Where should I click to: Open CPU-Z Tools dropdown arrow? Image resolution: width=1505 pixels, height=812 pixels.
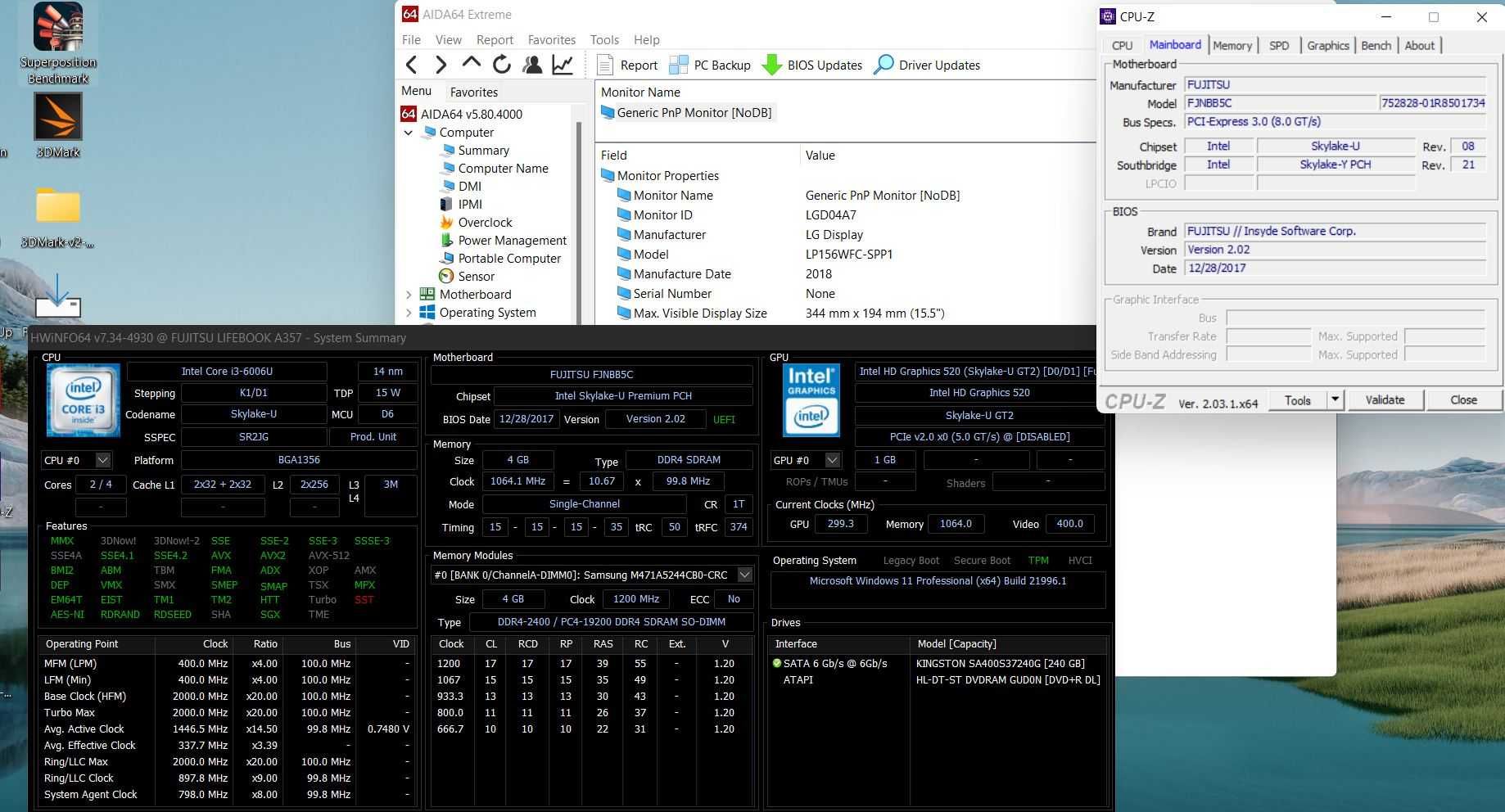coord(1335,399)
